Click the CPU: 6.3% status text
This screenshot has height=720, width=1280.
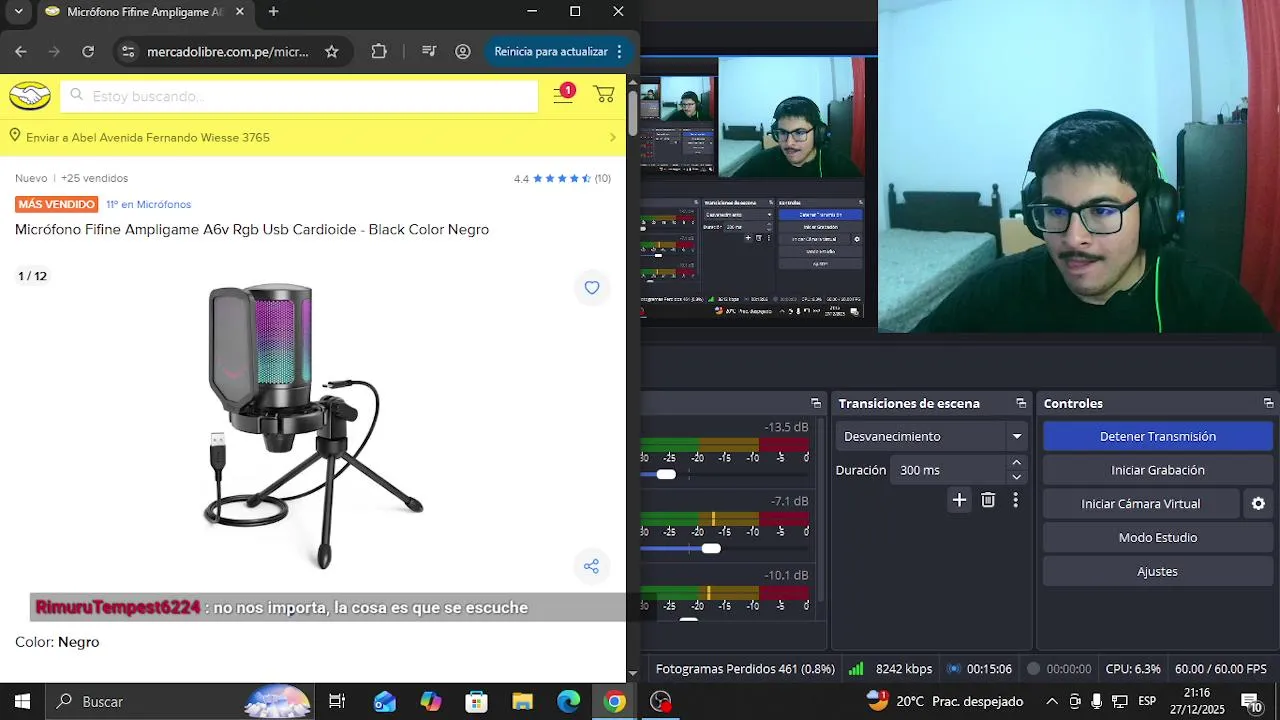click(1133, 669)
